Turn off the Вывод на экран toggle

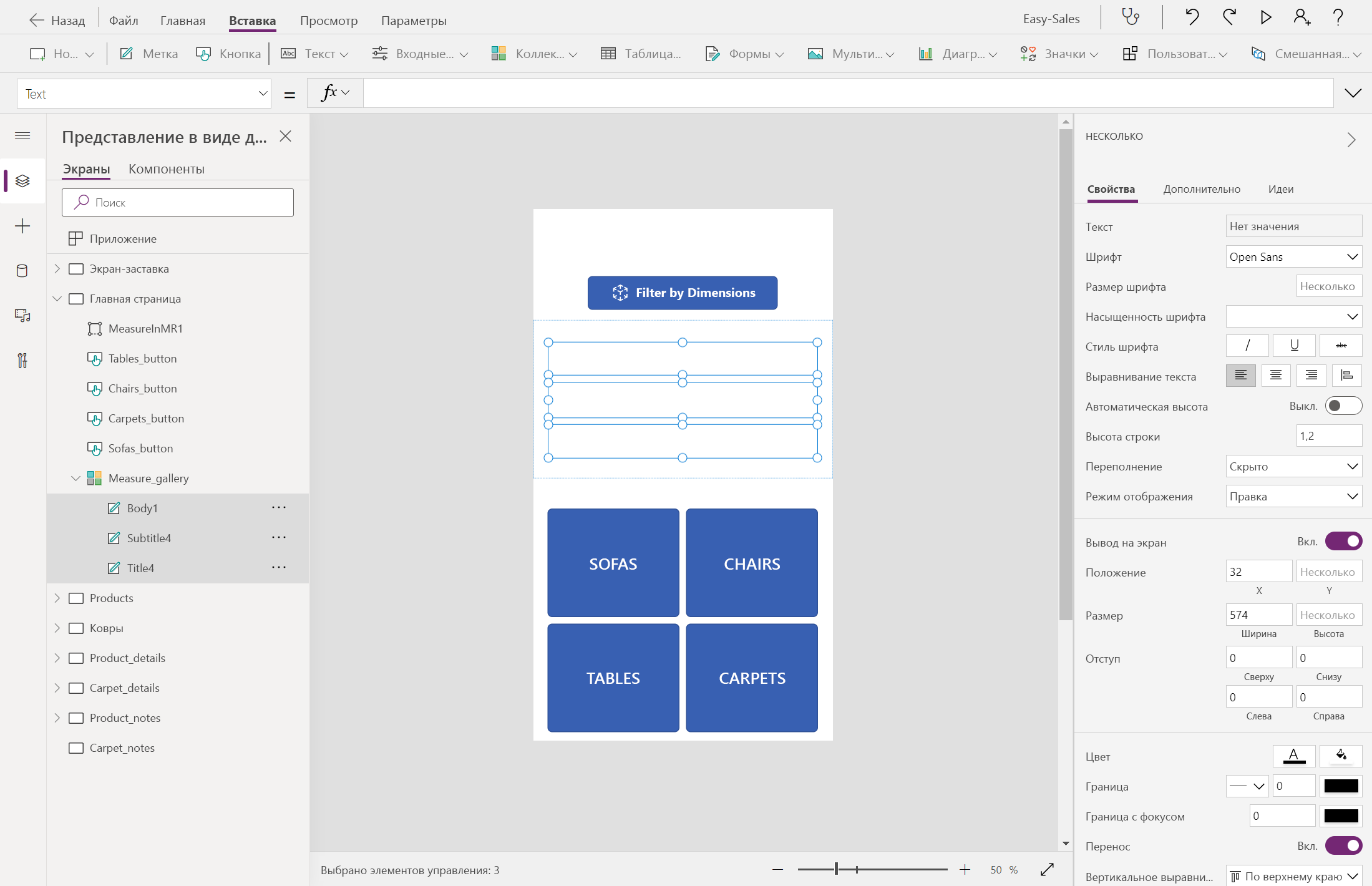coord(1343,542)
